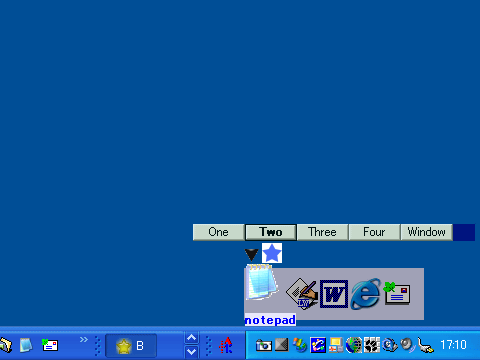Open the LW writing-hand icon
This screenshot has width=480, height=360.
(x=302, y=293)
